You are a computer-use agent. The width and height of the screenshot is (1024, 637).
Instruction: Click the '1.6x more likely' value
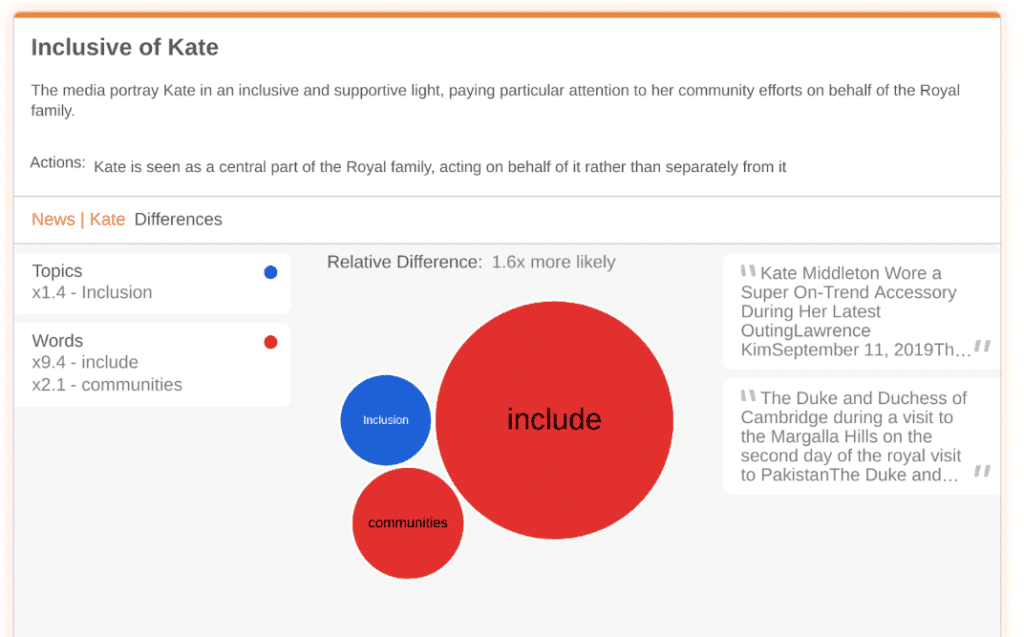coord(553,262)
